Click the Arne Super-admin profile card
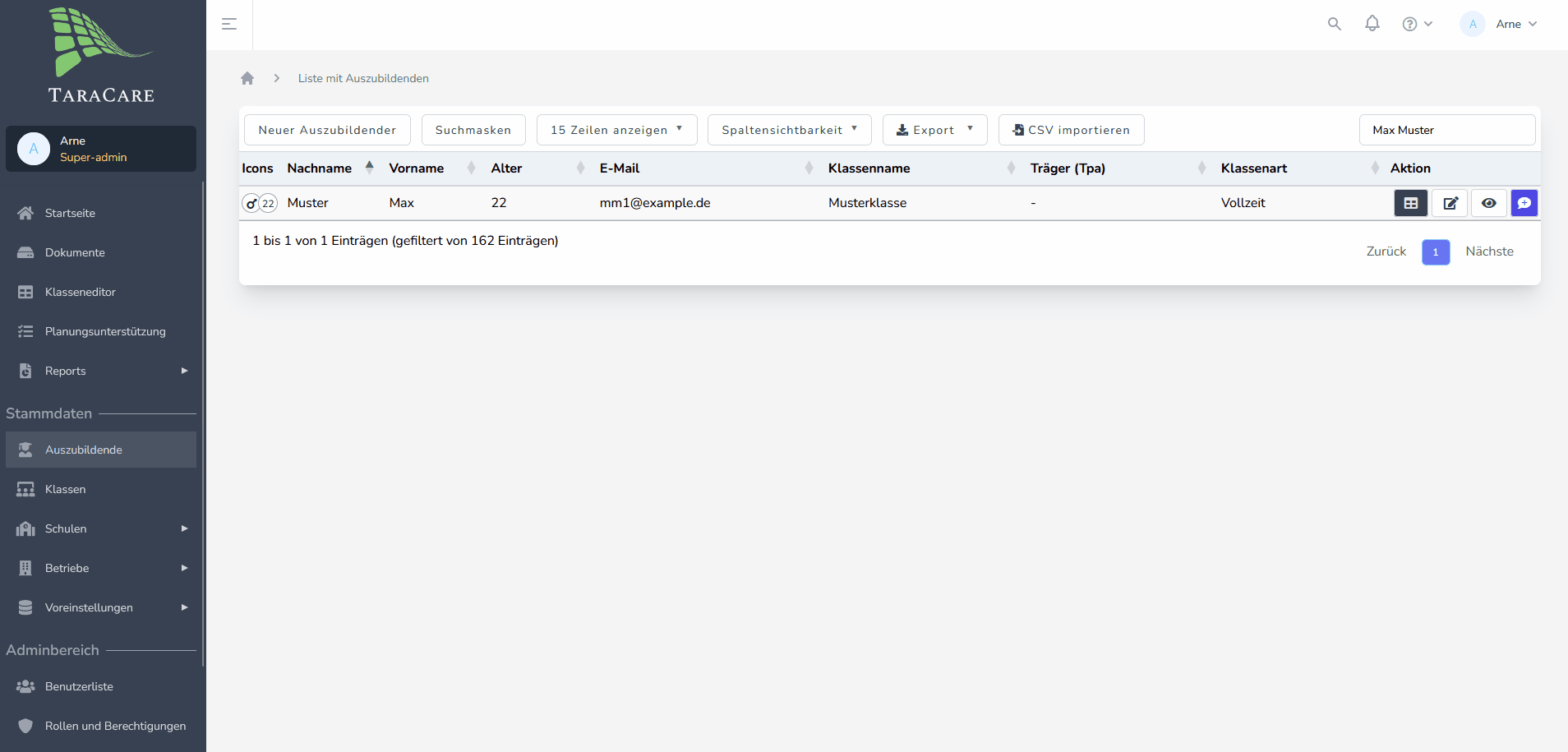This screenshot has width=1568, height=752. point(101,149)
